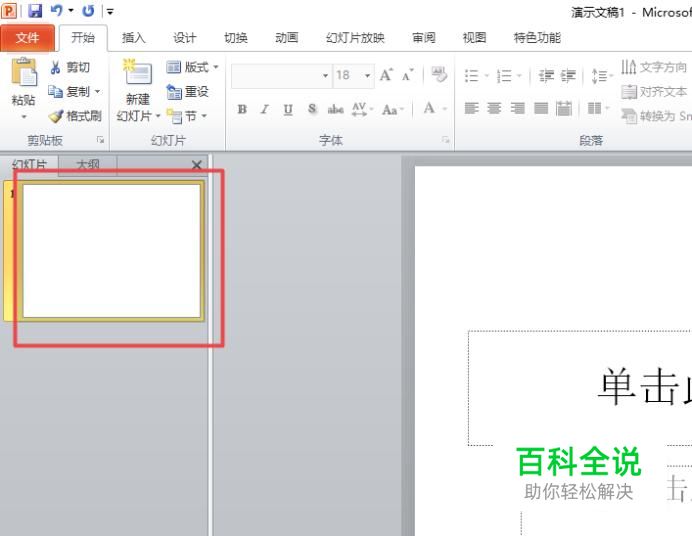The image size is (692, 536).
Task: Click the font size box showing 18
Action: point(347,75)
